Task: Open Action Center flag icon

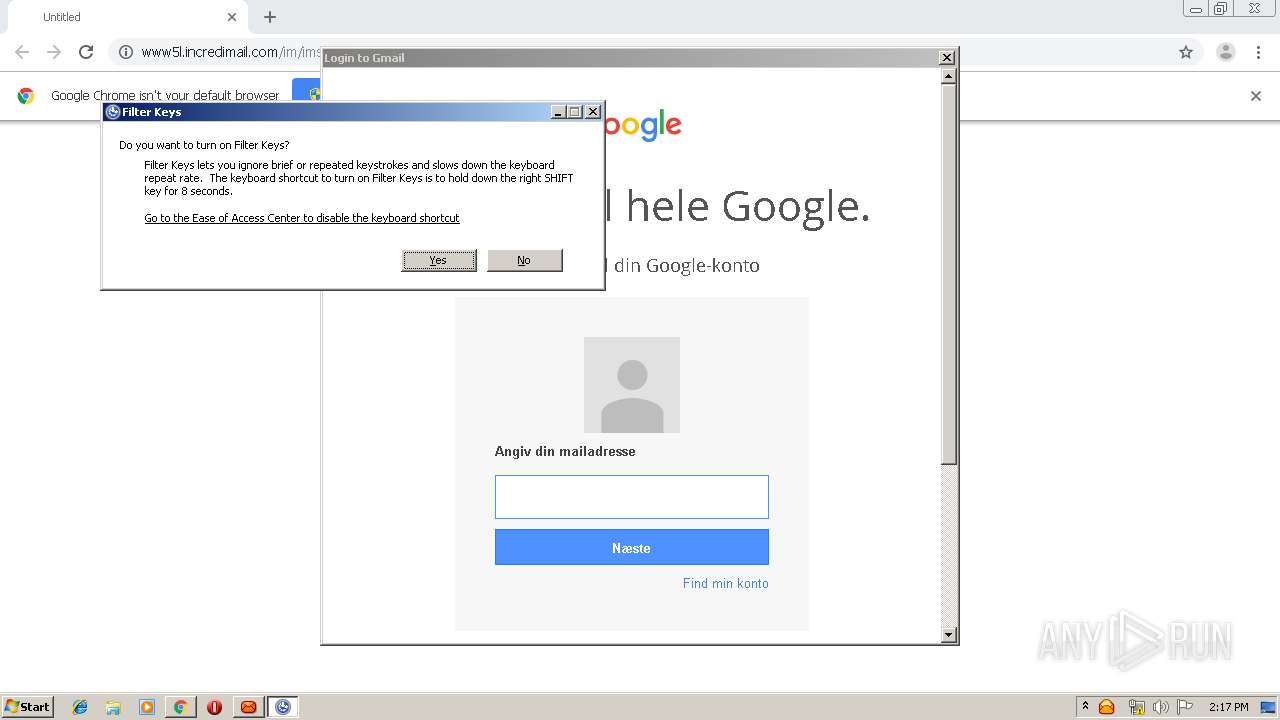Action: click(1186, 707)
